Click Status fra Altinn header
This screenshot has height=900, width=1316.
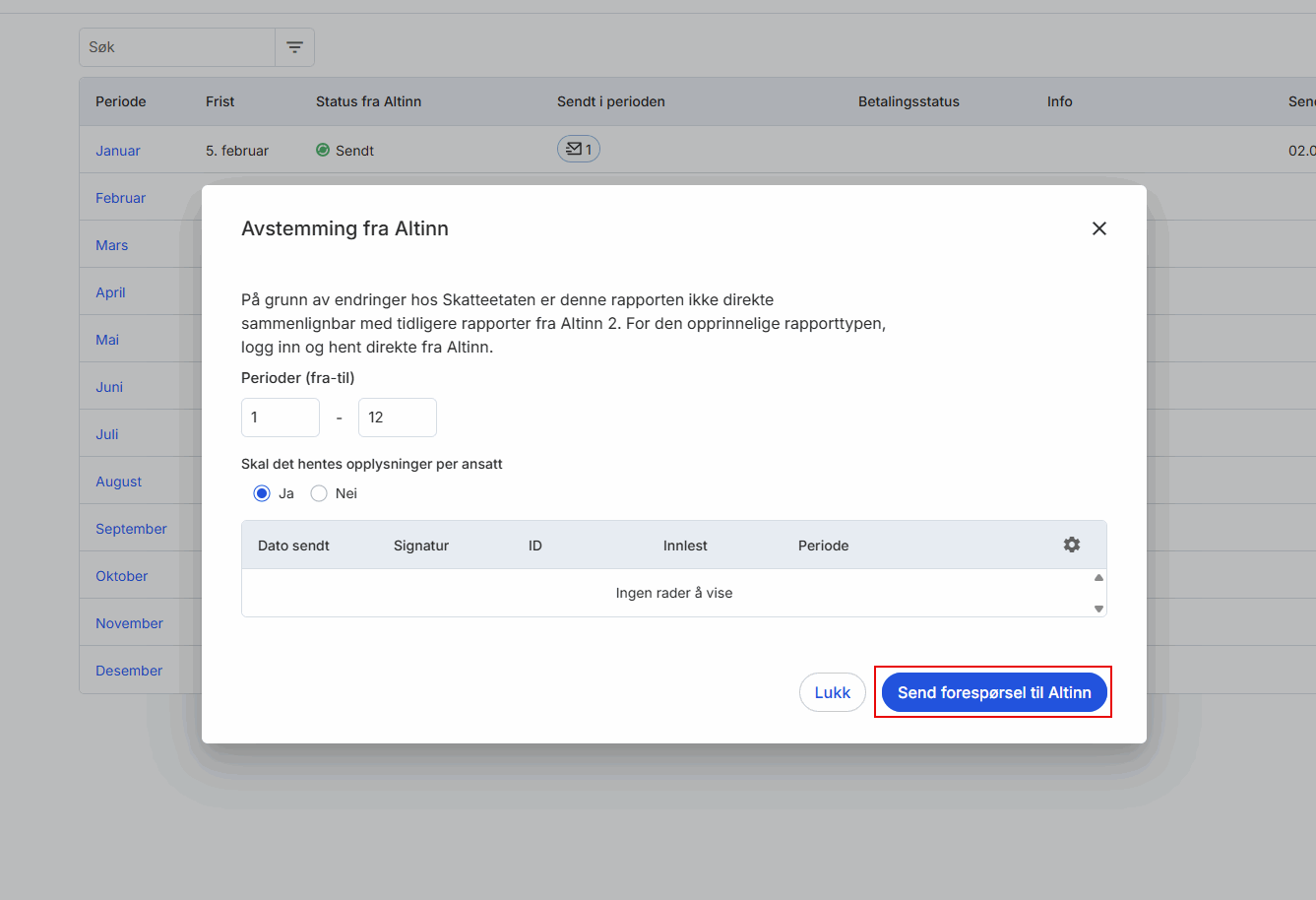click(x=368, y=101)
